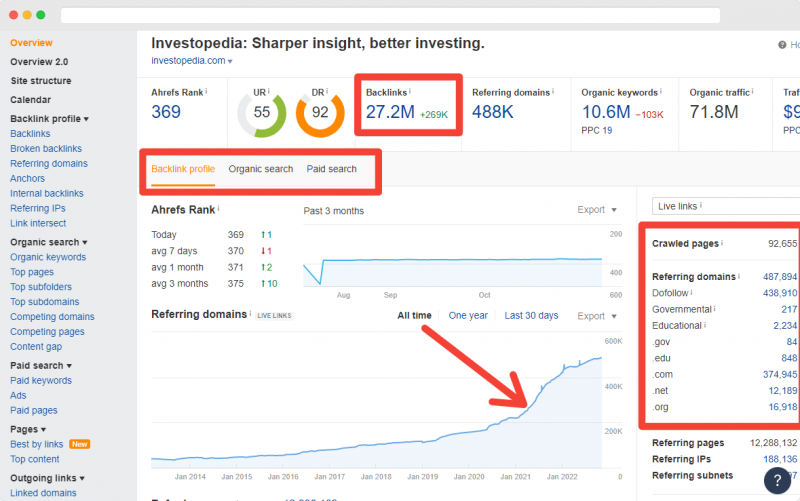Open the investopedia.com domain dropdown
Image resolution: width=800 pixels, height=501 pixels.
pos(192,61)
